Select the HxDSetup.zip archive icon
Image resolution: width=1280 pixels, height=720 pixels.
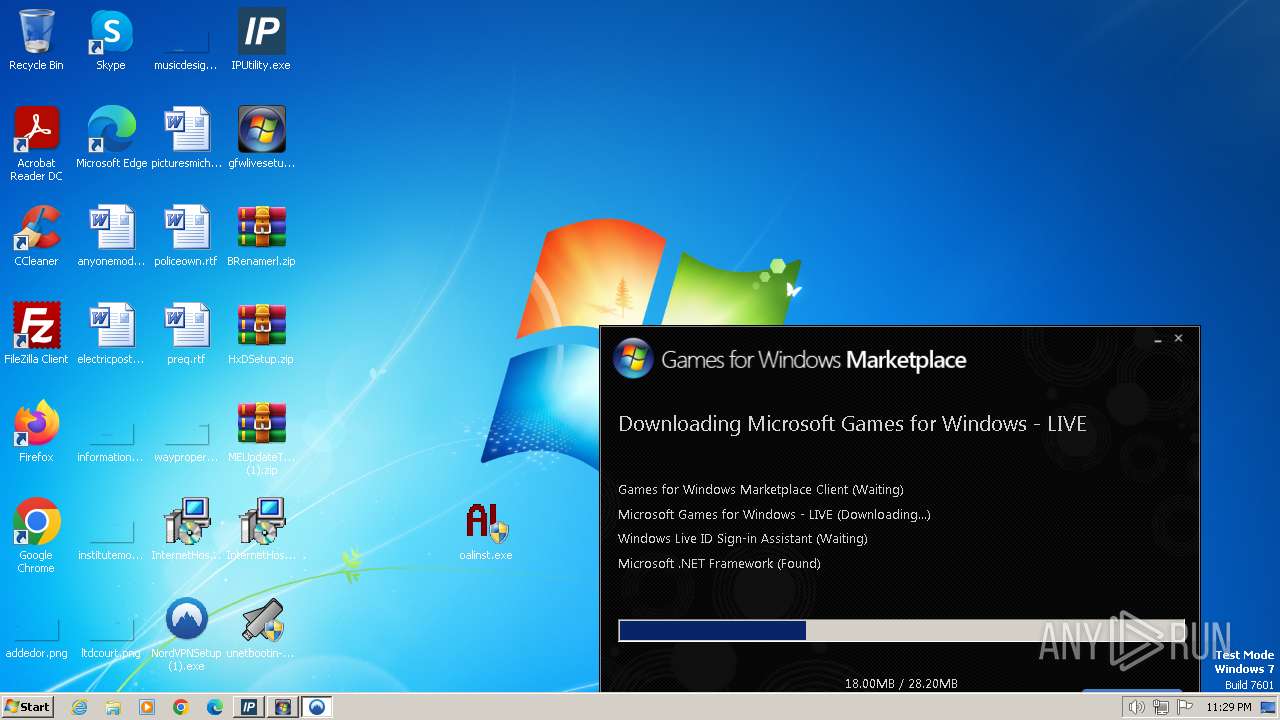[261, 334]
